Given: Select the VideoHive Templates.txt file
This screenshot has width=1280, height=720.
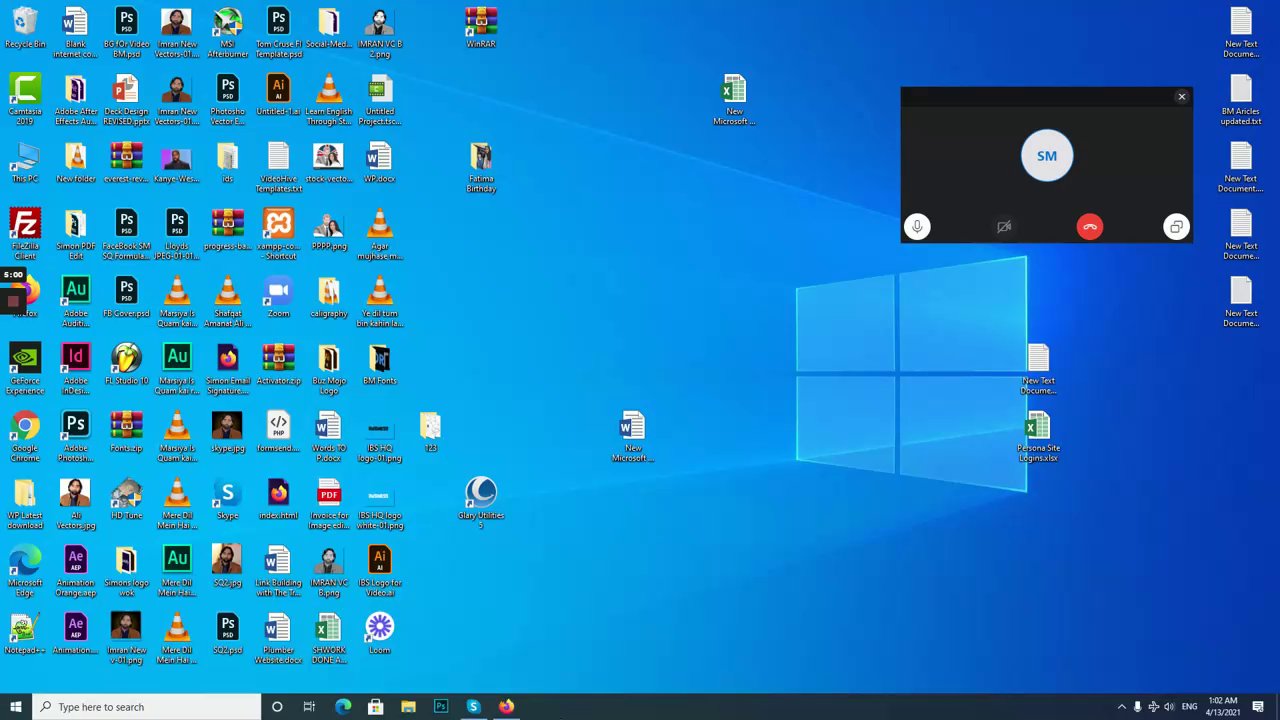Looking at the screenshot, I should point(278,167).
